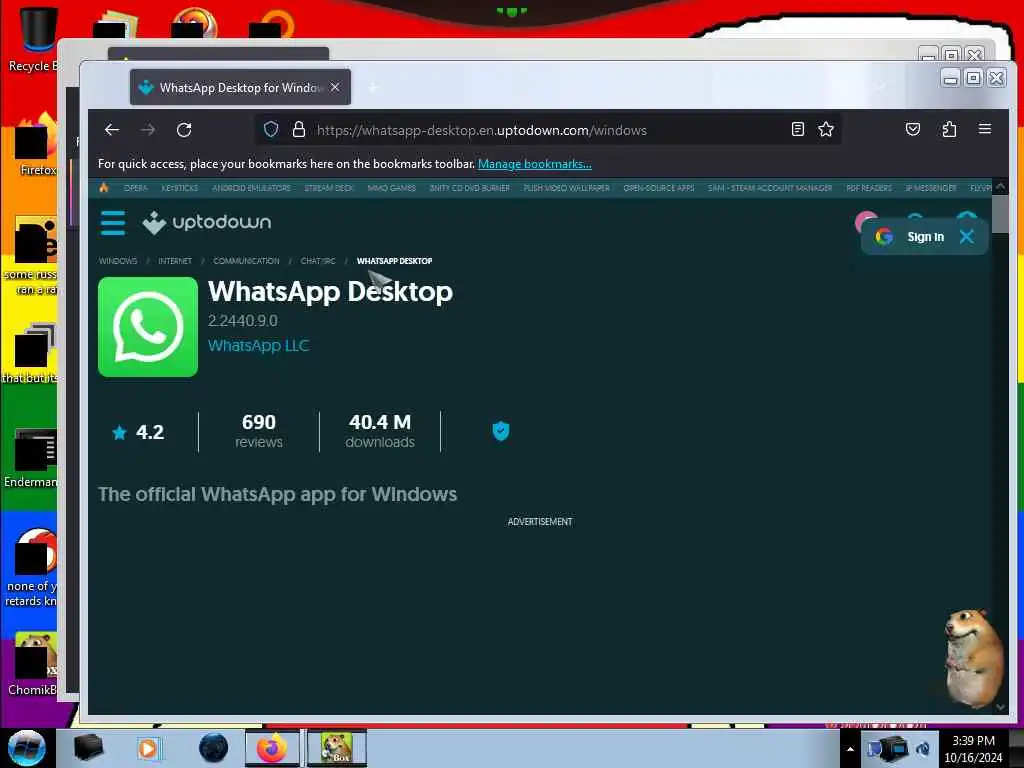
Task: Open the volume control in tray
Action: [x=923, y=749]
